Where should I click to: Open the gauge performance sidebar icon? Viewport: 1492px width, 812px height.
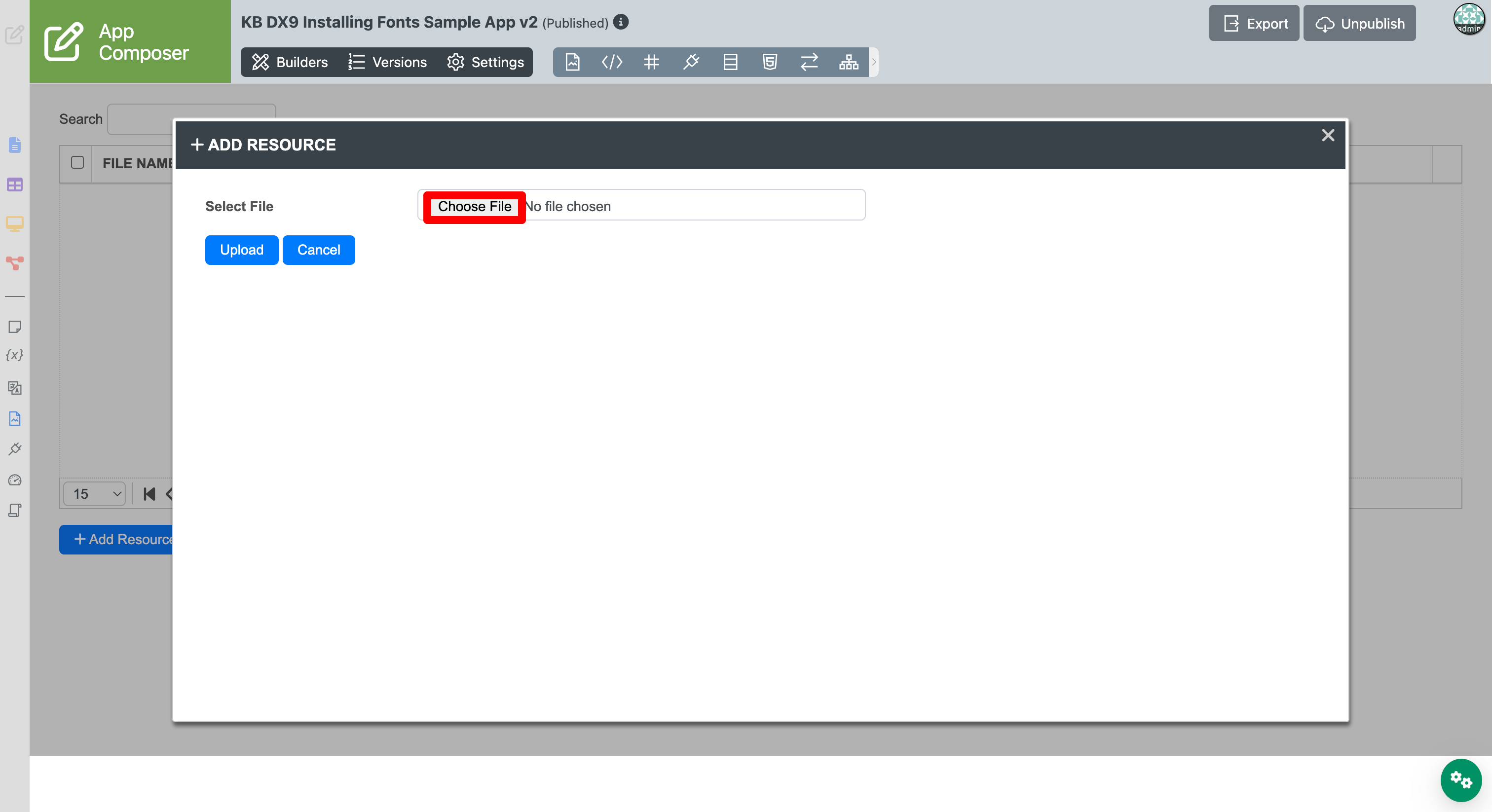pos(14,480)
